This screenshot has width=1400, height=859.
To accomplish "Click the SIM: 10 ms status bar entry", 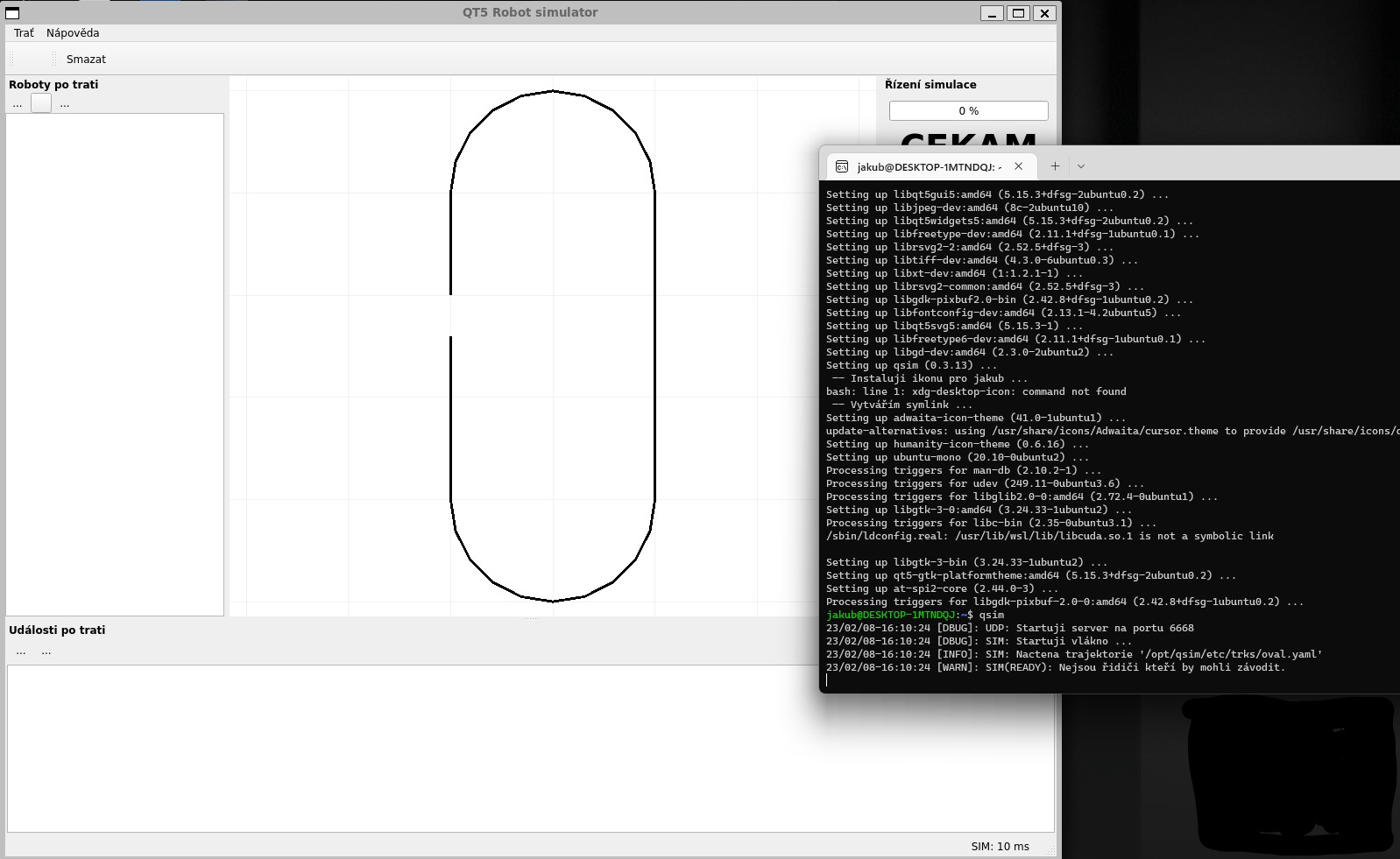I will click(1000, 847).
